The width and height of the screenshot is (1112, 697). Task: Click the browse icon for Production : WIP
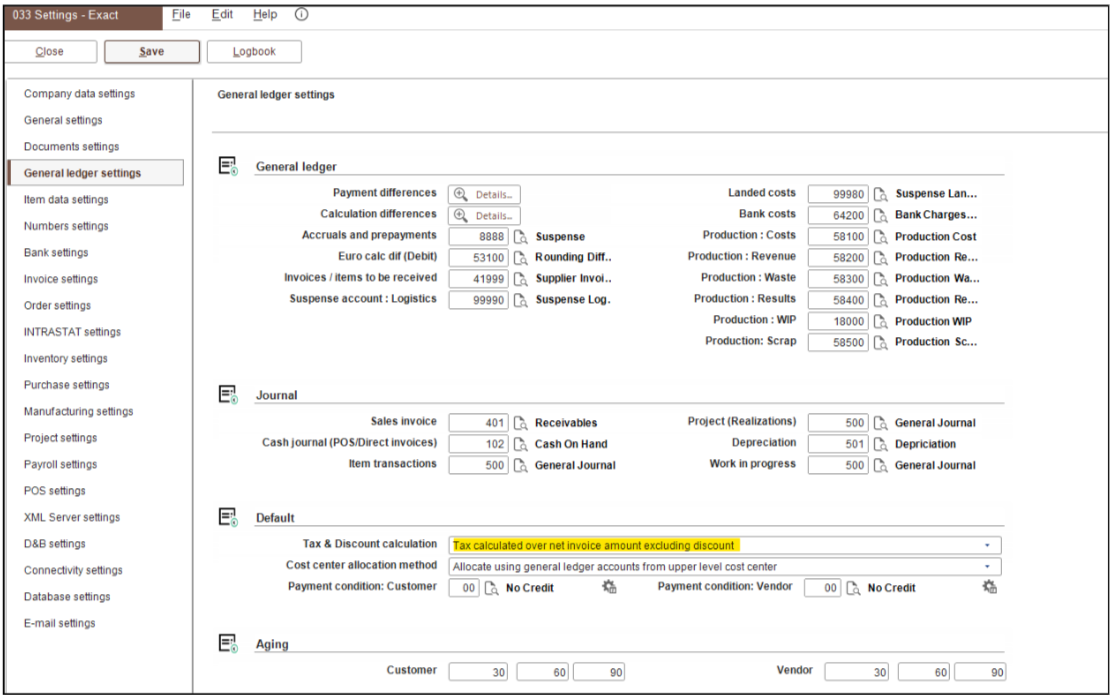click(880, 321)
